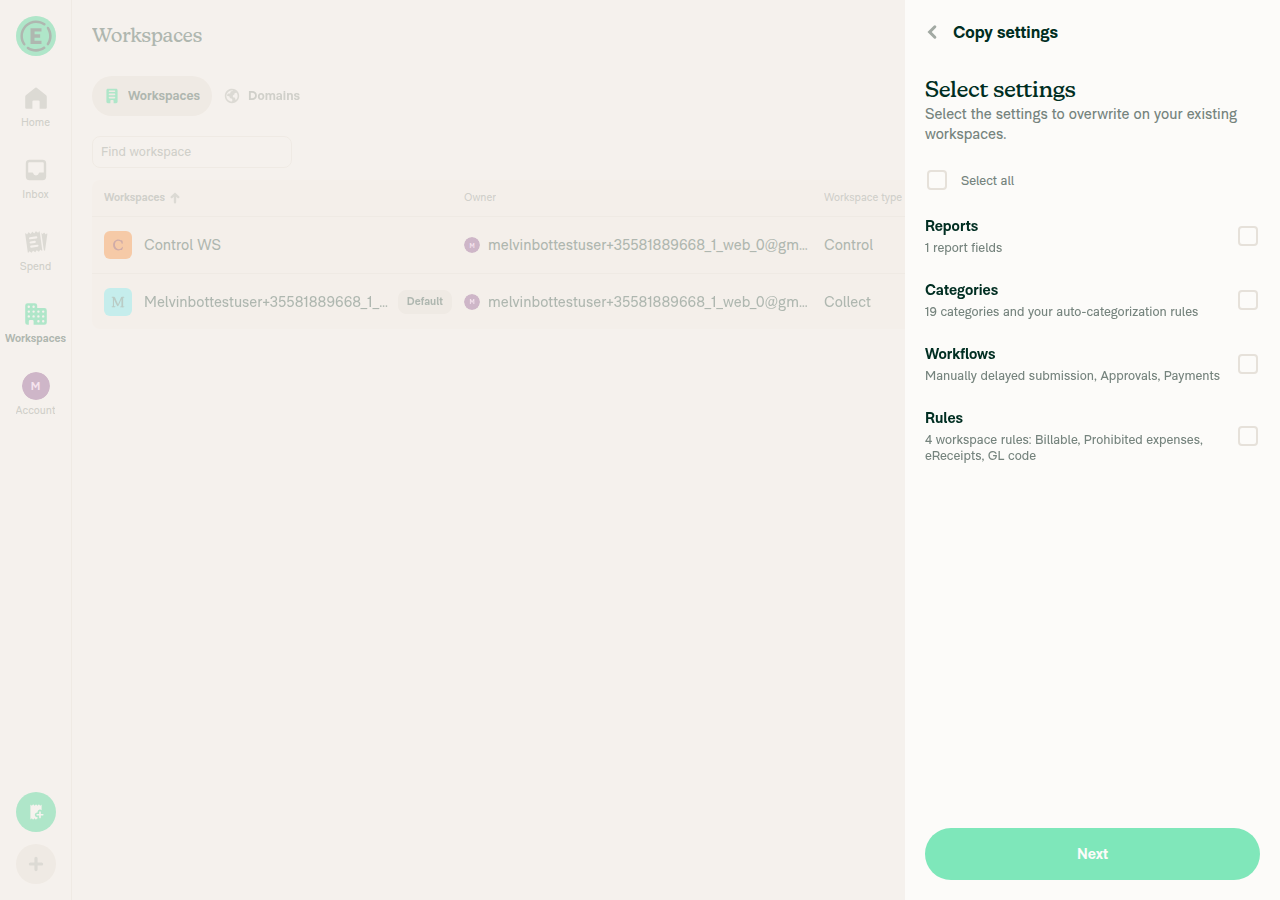Image resolution: width=1280 pixels, height=900 pixels.
Task: Click the Collect workspace type cell
Action: [847, 302]
